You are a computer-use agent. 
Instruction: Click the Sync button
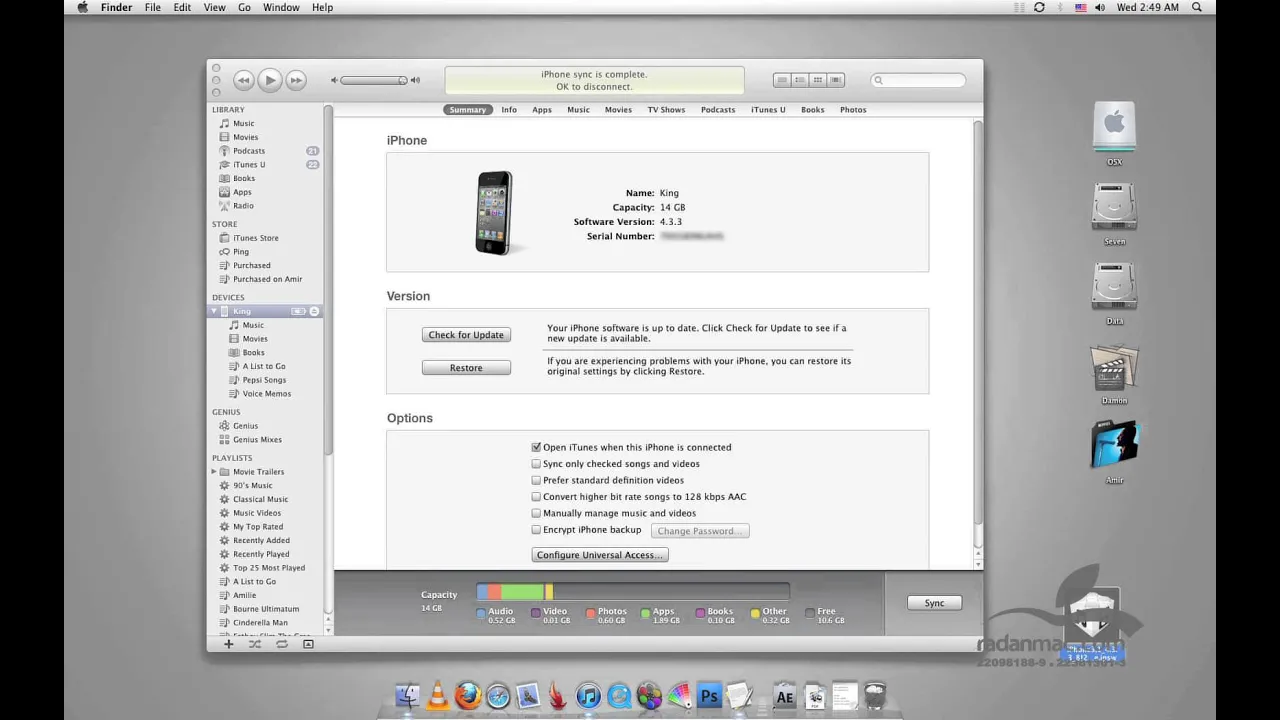934,603
